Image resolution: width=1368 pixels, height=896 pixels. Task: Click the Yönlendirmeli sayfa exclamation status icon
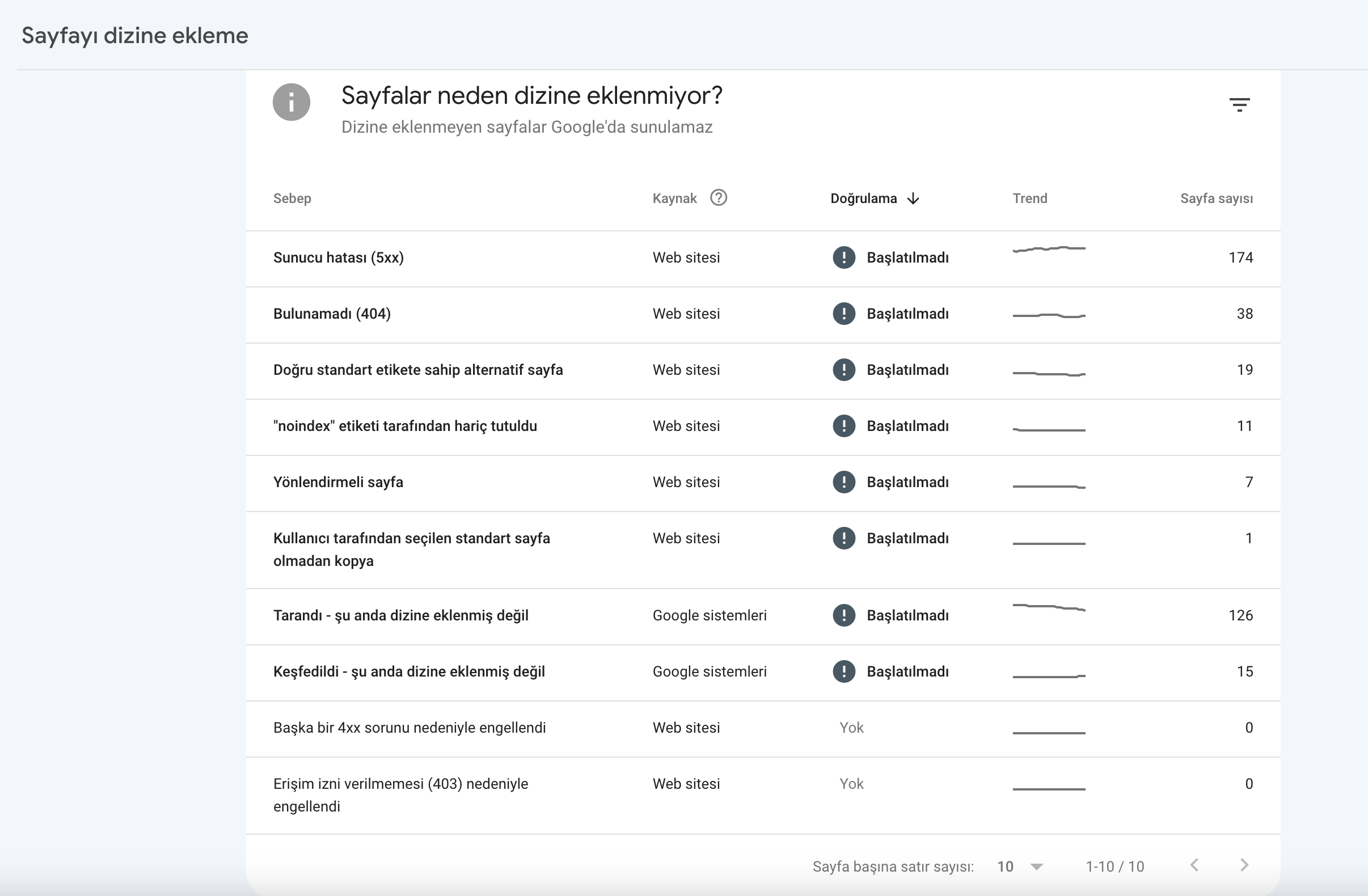click(x=844, y=482)
